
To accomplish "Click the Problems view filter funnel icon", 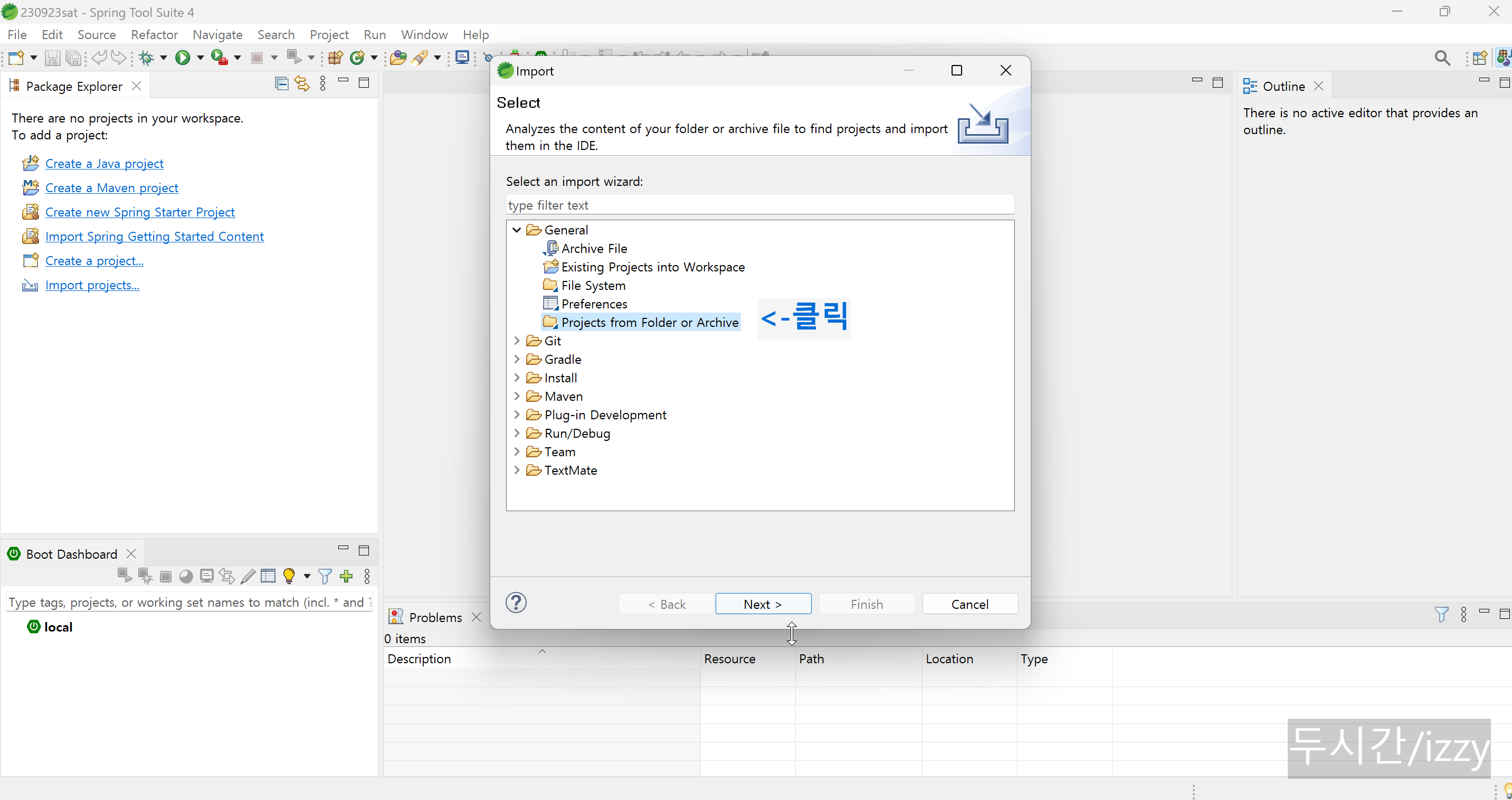I will point(1441,615).
